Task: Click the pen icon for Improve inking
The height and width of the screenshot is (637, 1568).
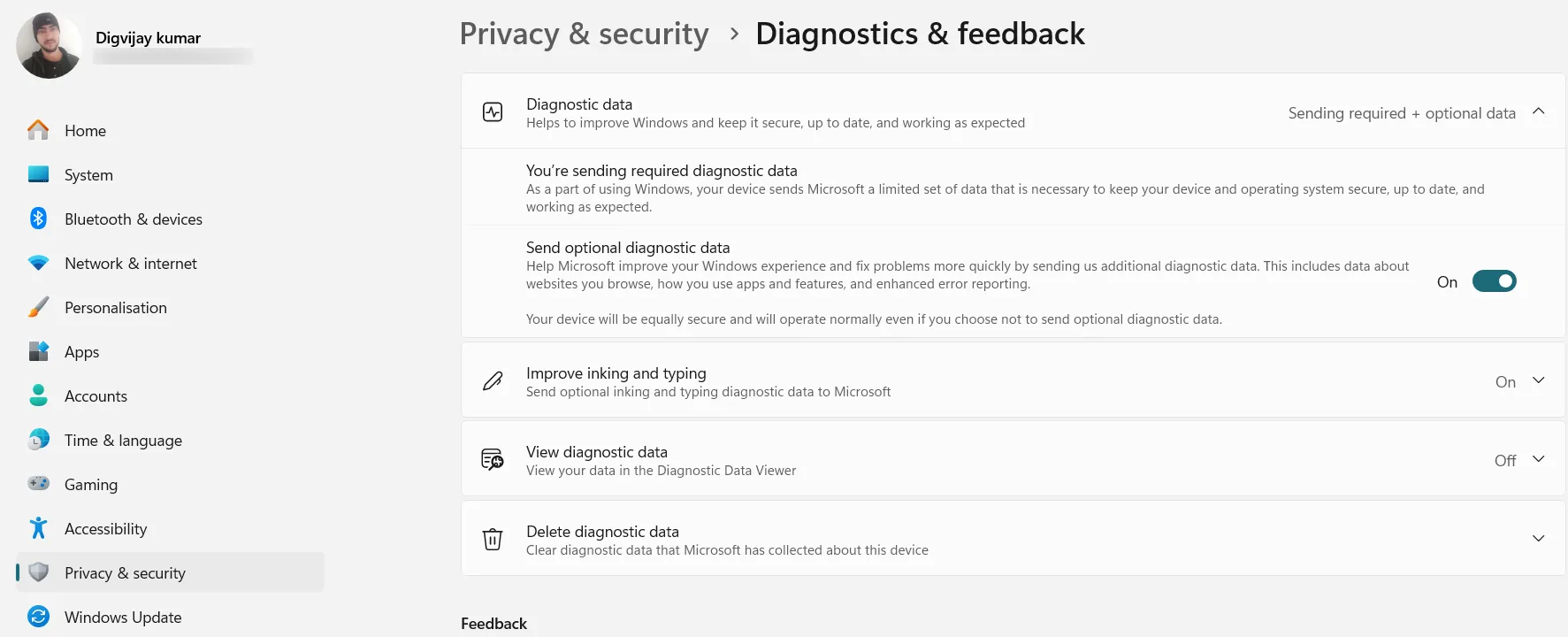Action: click(x=493, y=380)
